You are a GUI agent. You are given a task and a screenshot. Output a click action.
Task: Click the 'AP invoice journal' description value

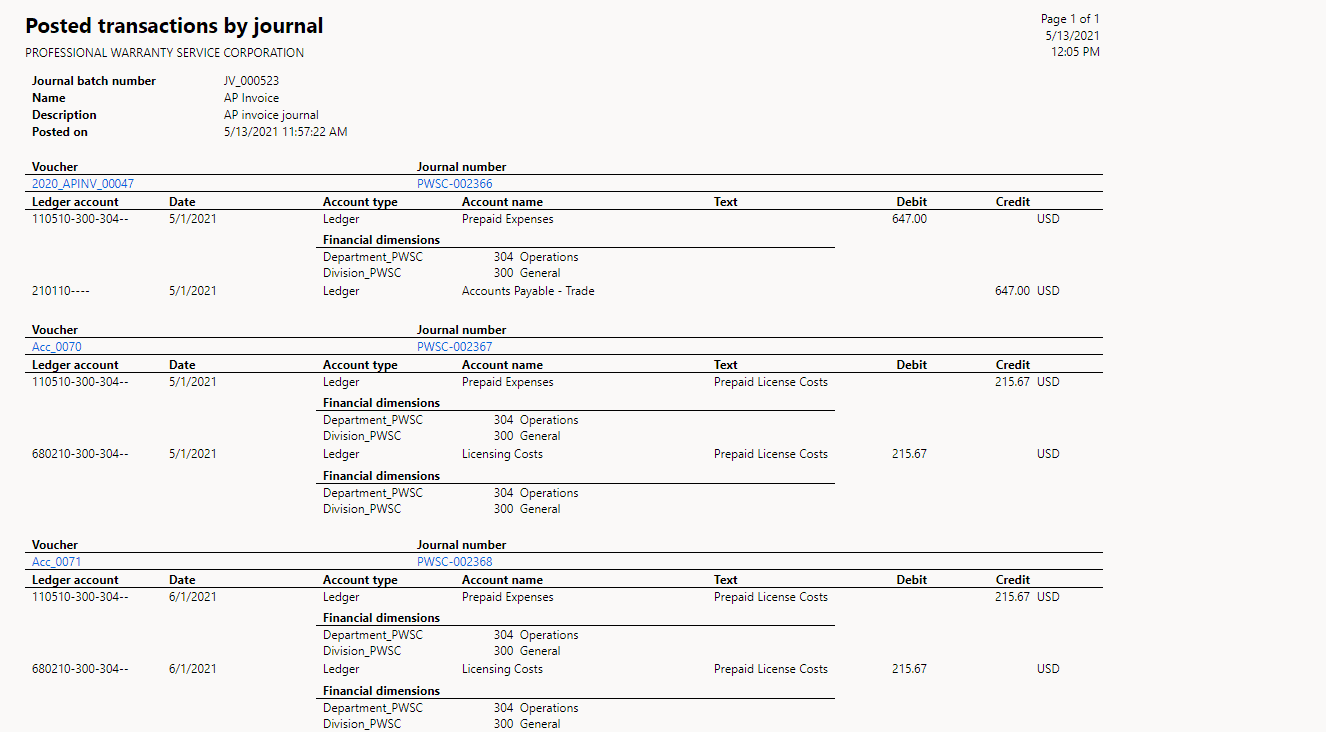tap(271, 115)
